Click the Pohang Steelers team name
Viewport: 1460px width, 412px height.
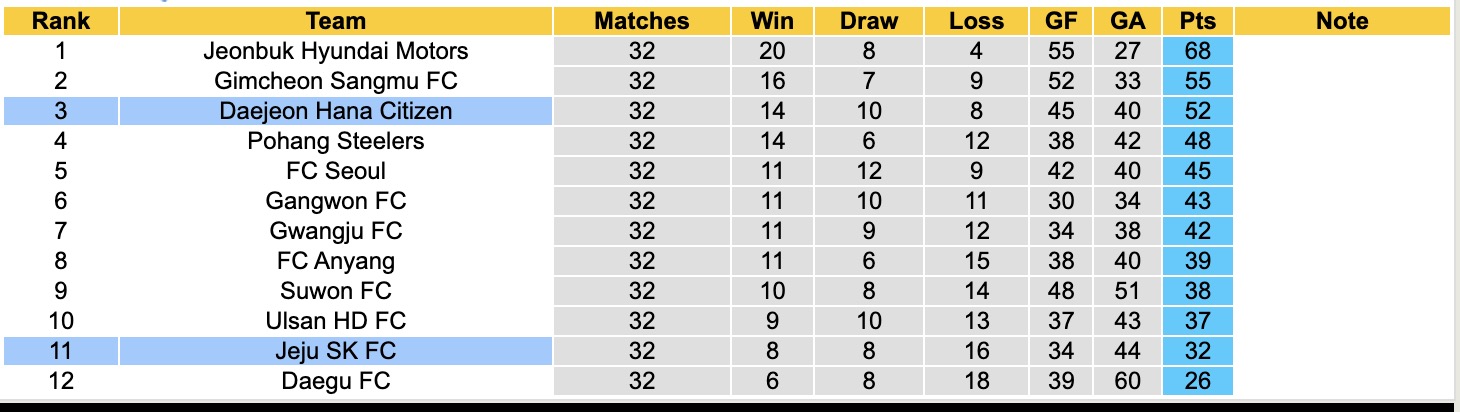335,140
